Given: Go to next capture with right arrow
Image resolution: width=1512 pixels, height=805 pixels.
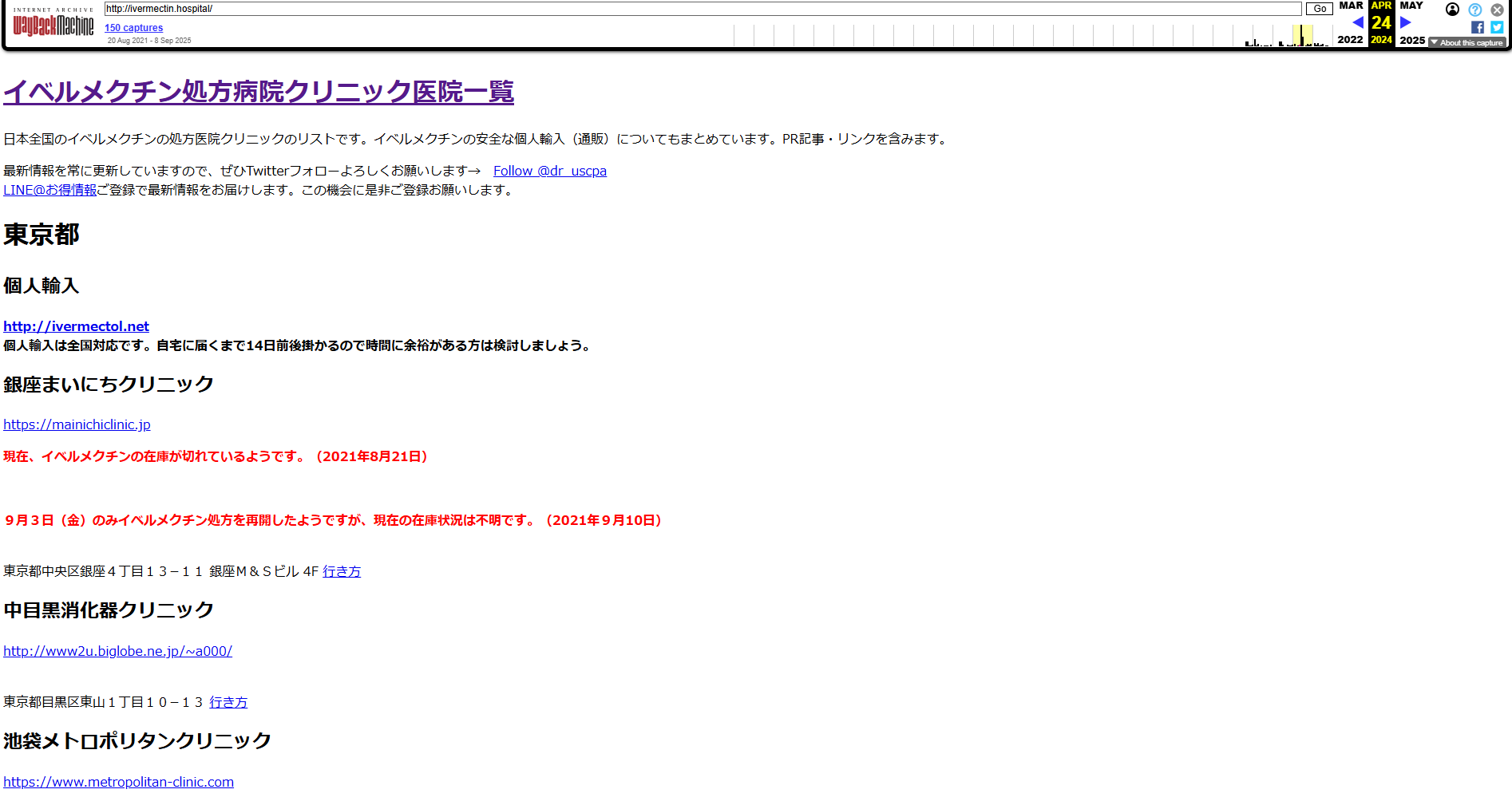Looking at the screenshot, I should [1405, 22].
